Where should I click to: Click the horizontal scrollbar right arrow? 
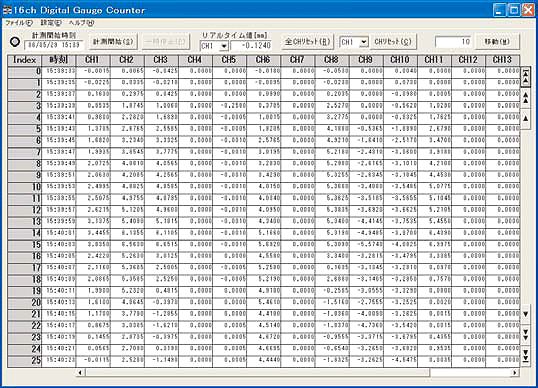[x=514, y=373]
